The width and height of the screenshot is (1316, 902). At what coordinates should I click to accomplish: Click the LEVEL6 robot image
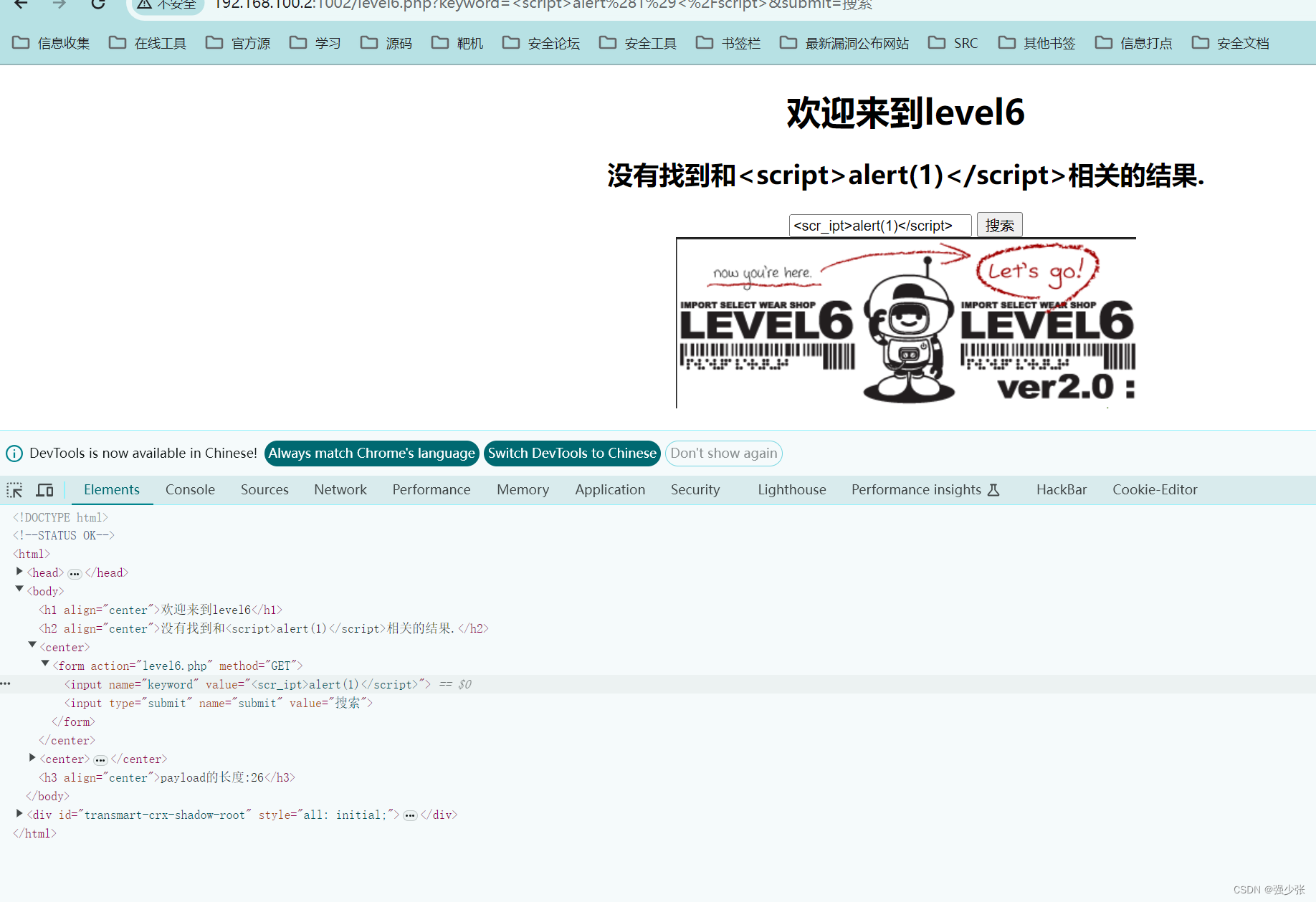pyautogui.click(x=906, y=324)
